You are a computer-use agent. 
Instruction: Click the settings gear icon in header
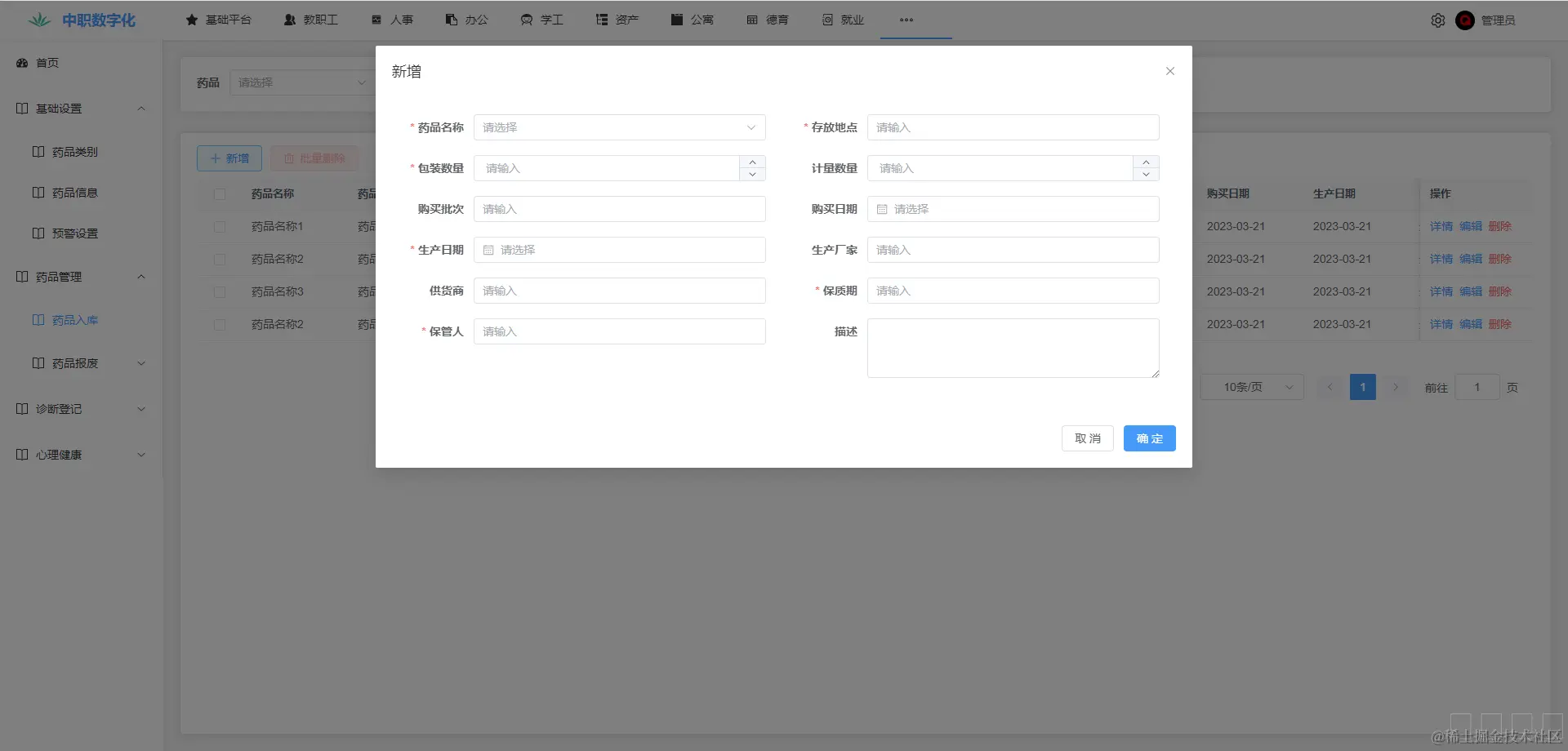tap(1438, 20)
